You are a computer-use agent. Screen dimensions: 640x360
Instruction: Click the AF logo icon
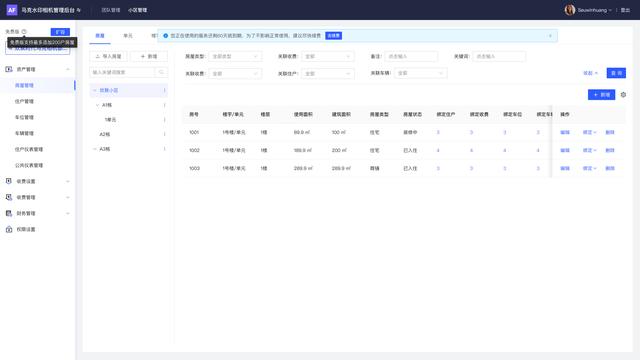12,10
